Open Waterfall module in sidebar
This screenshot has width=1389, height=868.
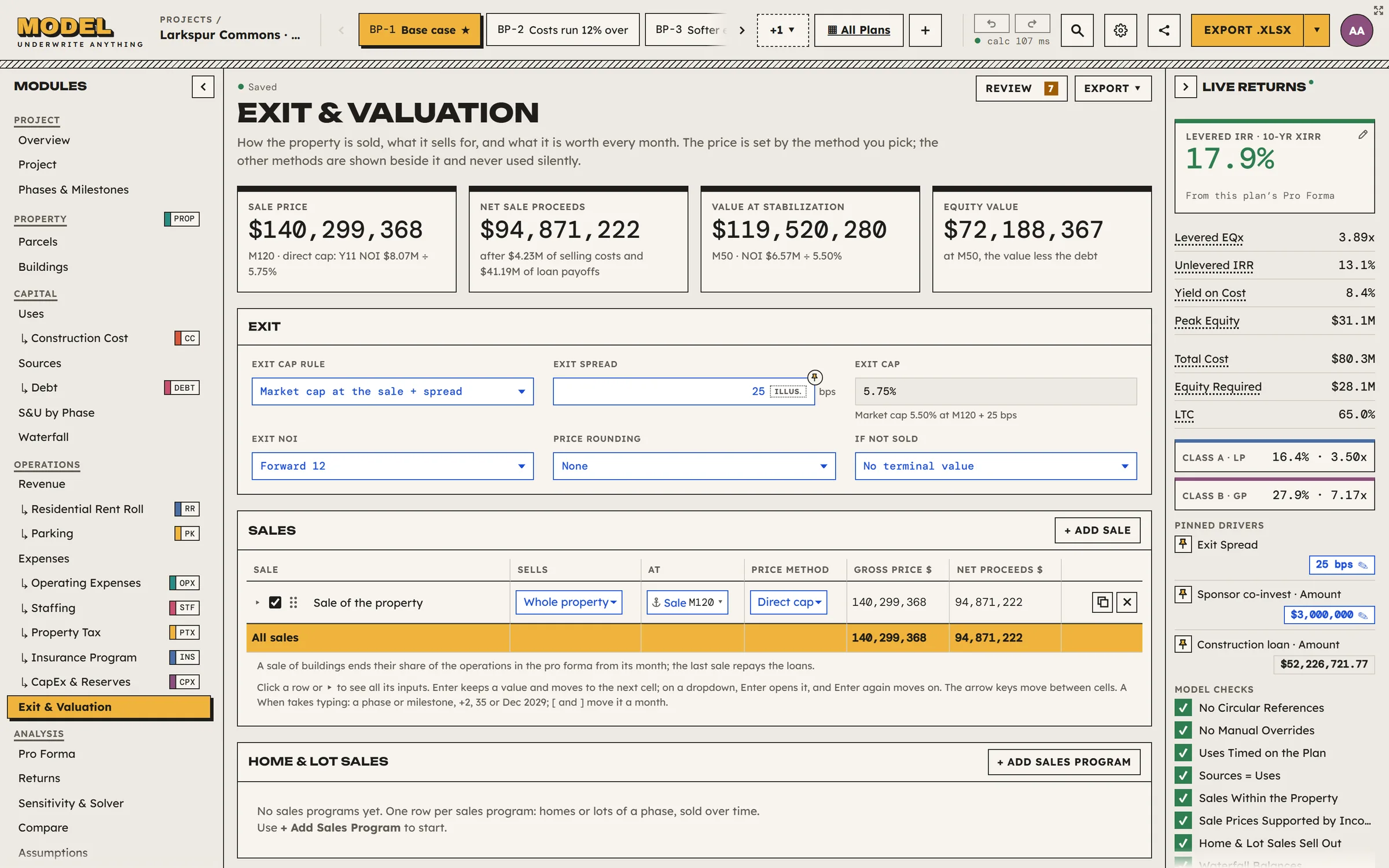(43, 437)
